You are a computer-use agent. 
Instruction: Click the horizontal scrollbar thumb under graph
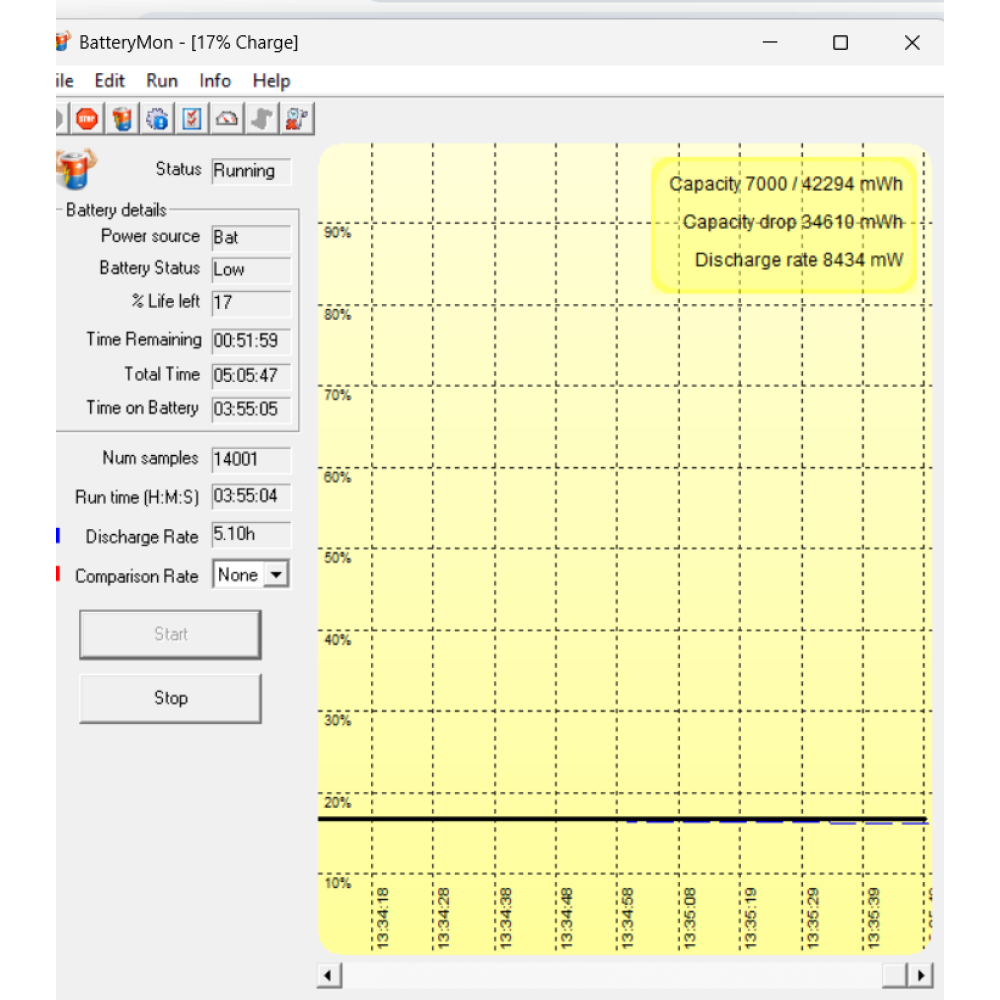(x=895, y=975)
